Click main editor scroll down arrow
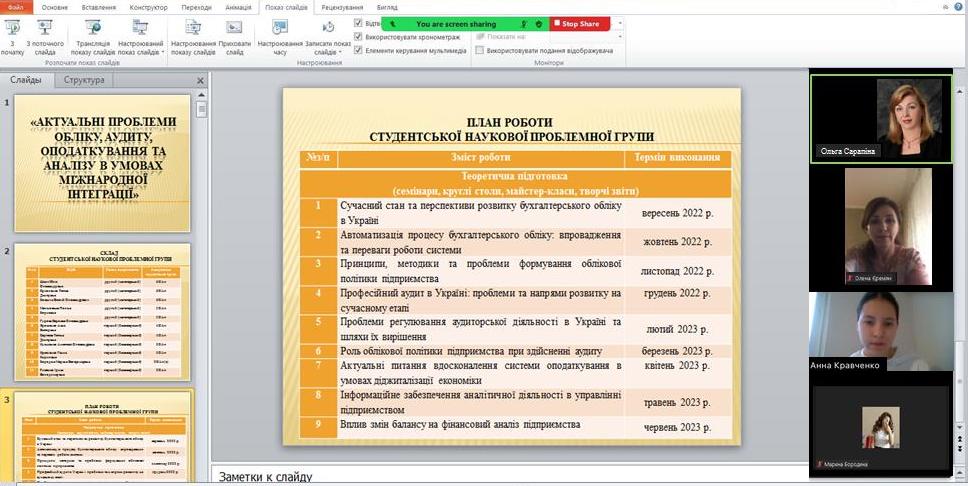The image size is (968, 486). click(x=959, y=427)
